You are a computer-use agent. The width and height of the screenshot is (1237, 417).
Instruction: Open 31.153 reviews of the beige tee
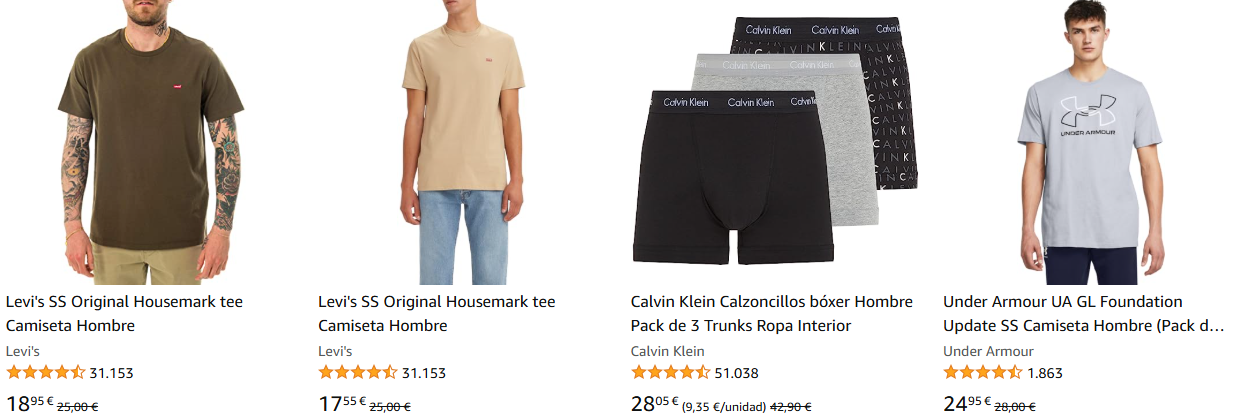(423, 373)
